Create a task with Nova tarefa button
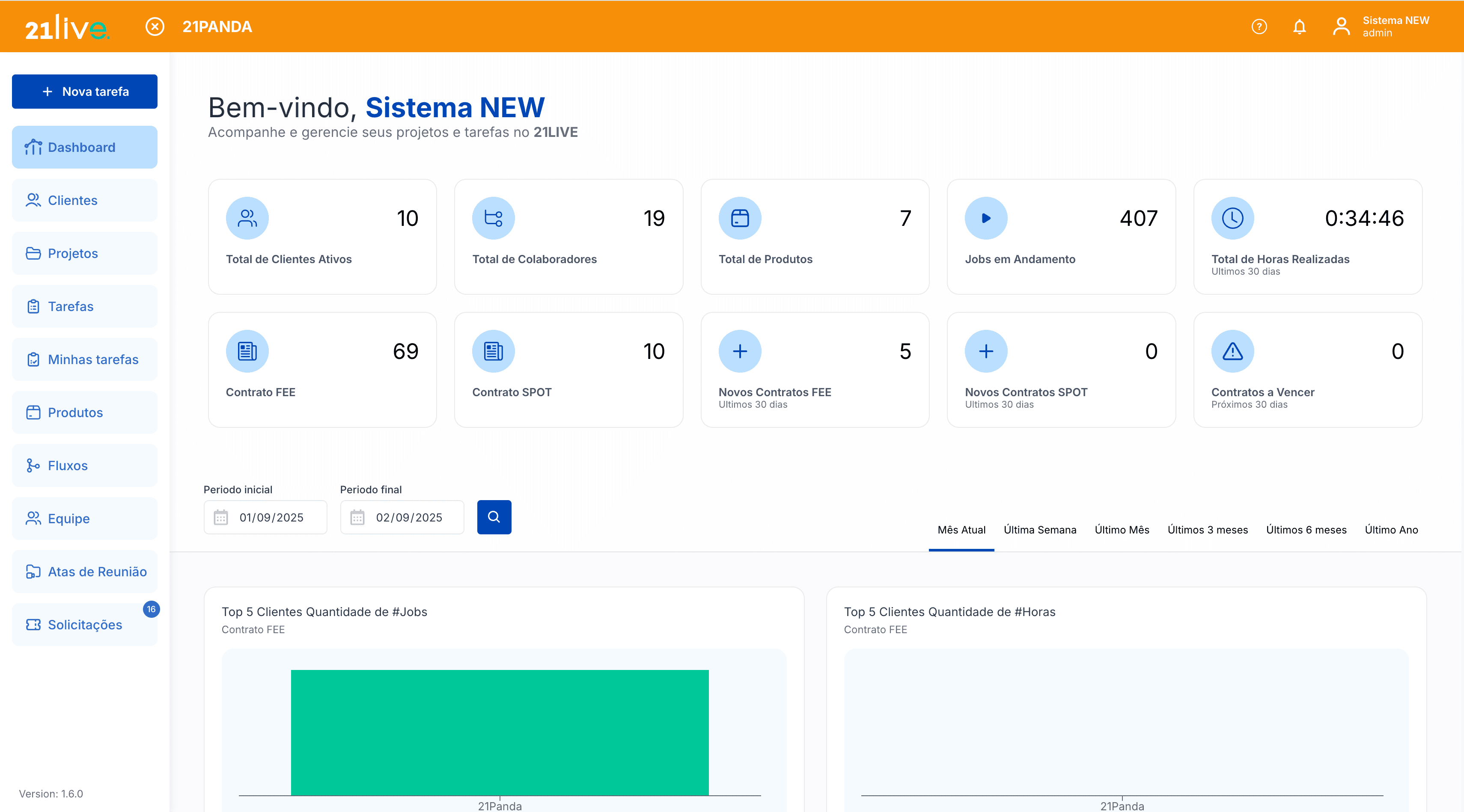 (84, 91)
